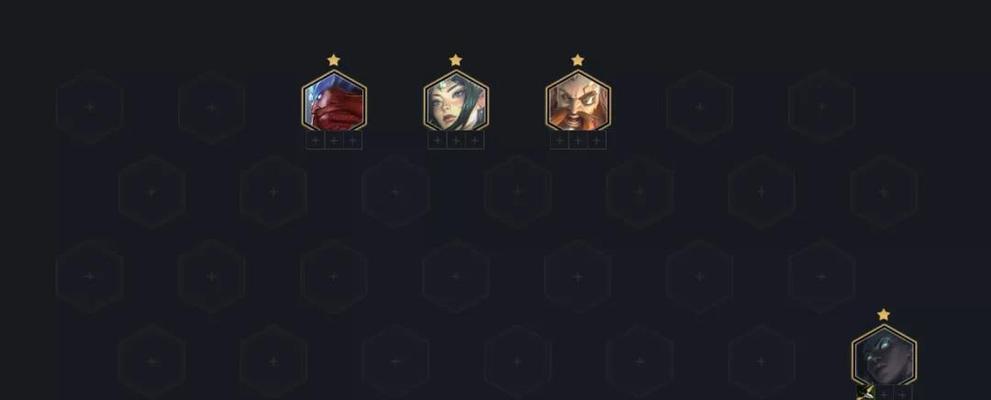Toggle star above the dark-faced champion
Viewport: 991px width, 400px height.
[x=884, y=315]
